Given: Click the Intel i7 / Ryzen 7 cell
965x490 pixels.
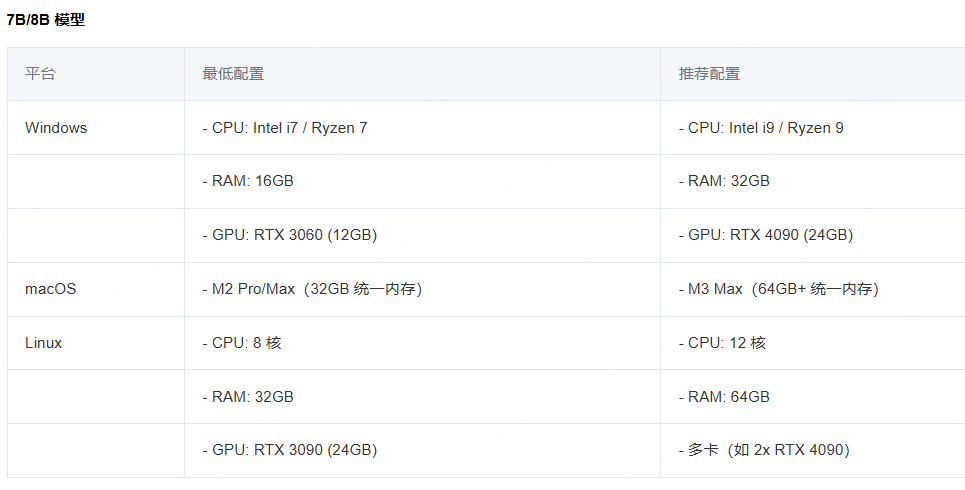Looking at the screenshot, I should (285, 128).
